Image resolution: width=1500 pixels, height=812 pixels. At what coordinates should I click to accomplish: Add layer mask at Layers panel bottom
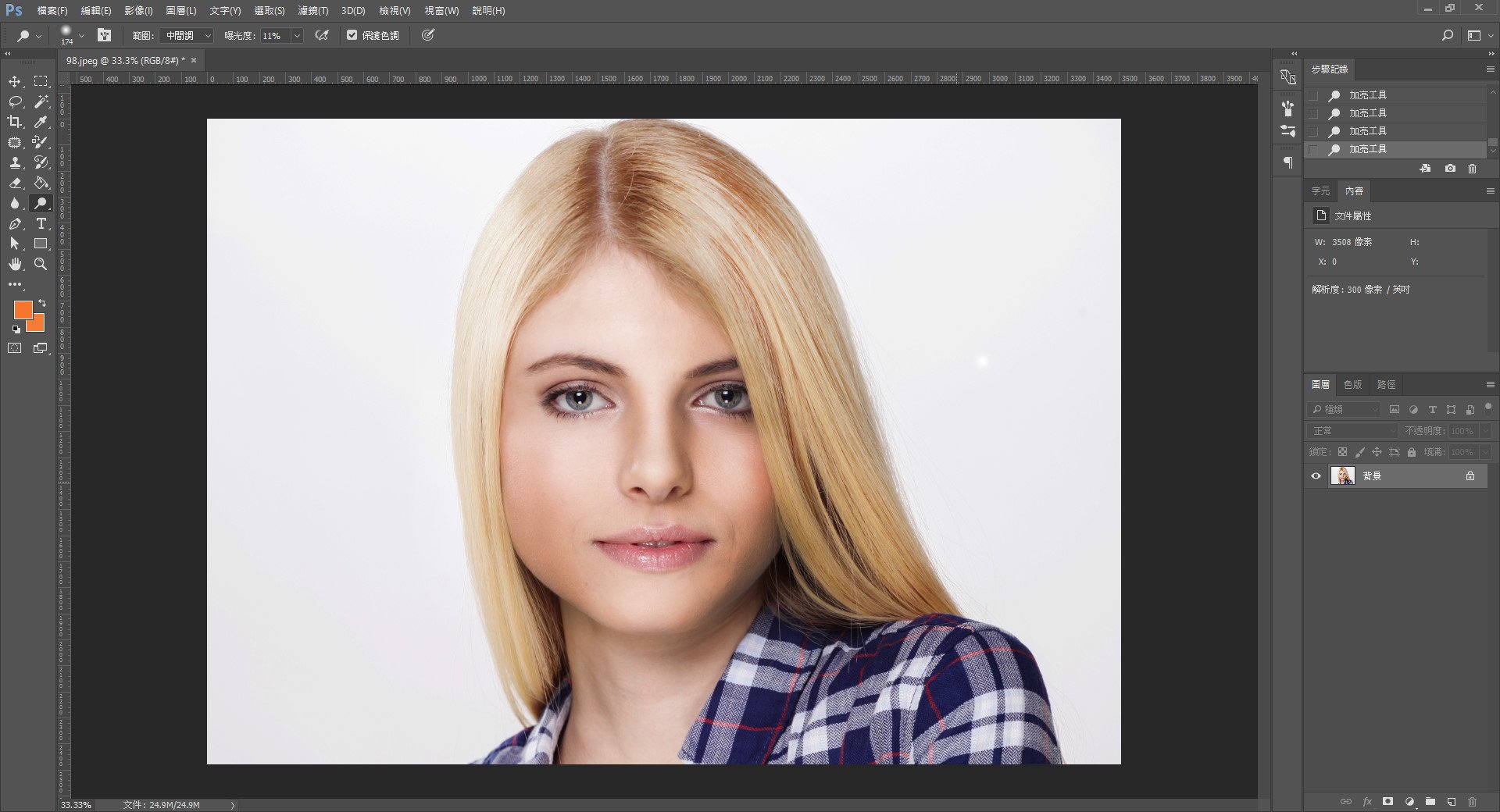pyautogui.click(x=1387, y=801)
